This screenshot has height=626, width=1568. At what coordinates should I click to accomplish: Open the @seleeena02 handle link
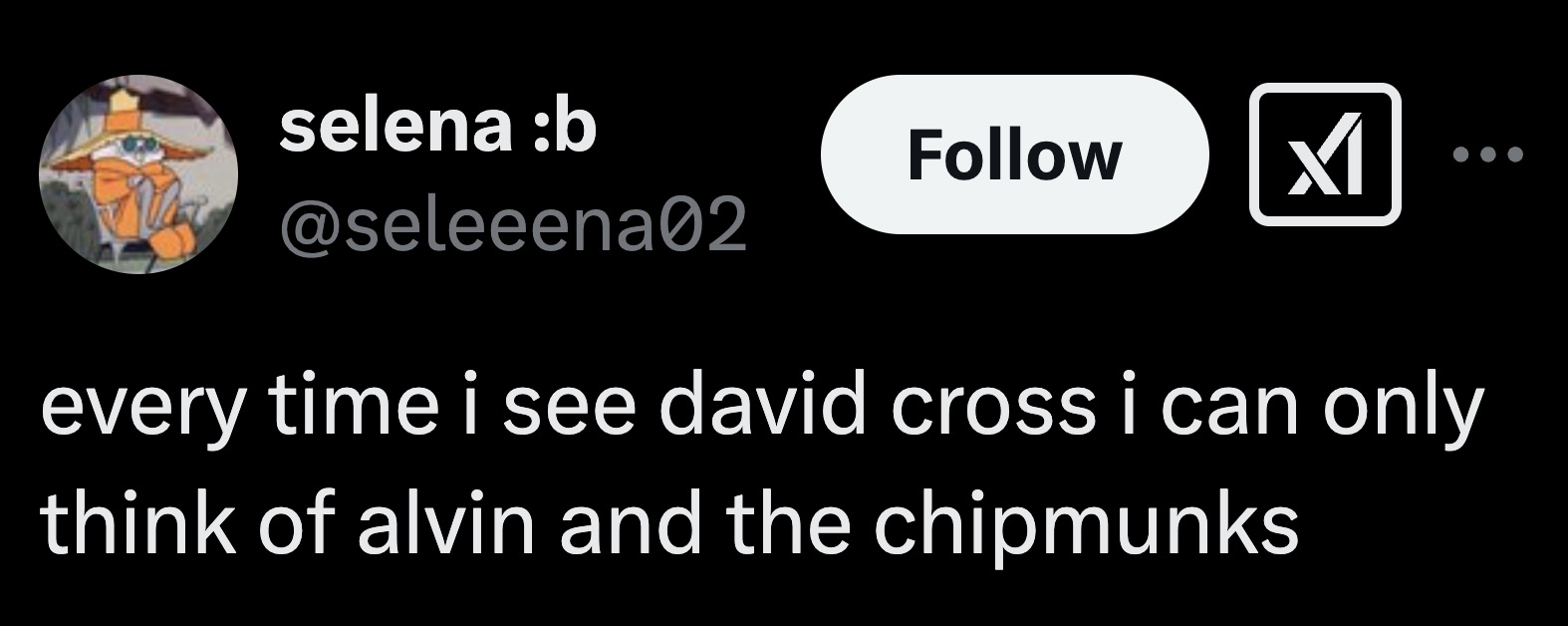point(513,228)
